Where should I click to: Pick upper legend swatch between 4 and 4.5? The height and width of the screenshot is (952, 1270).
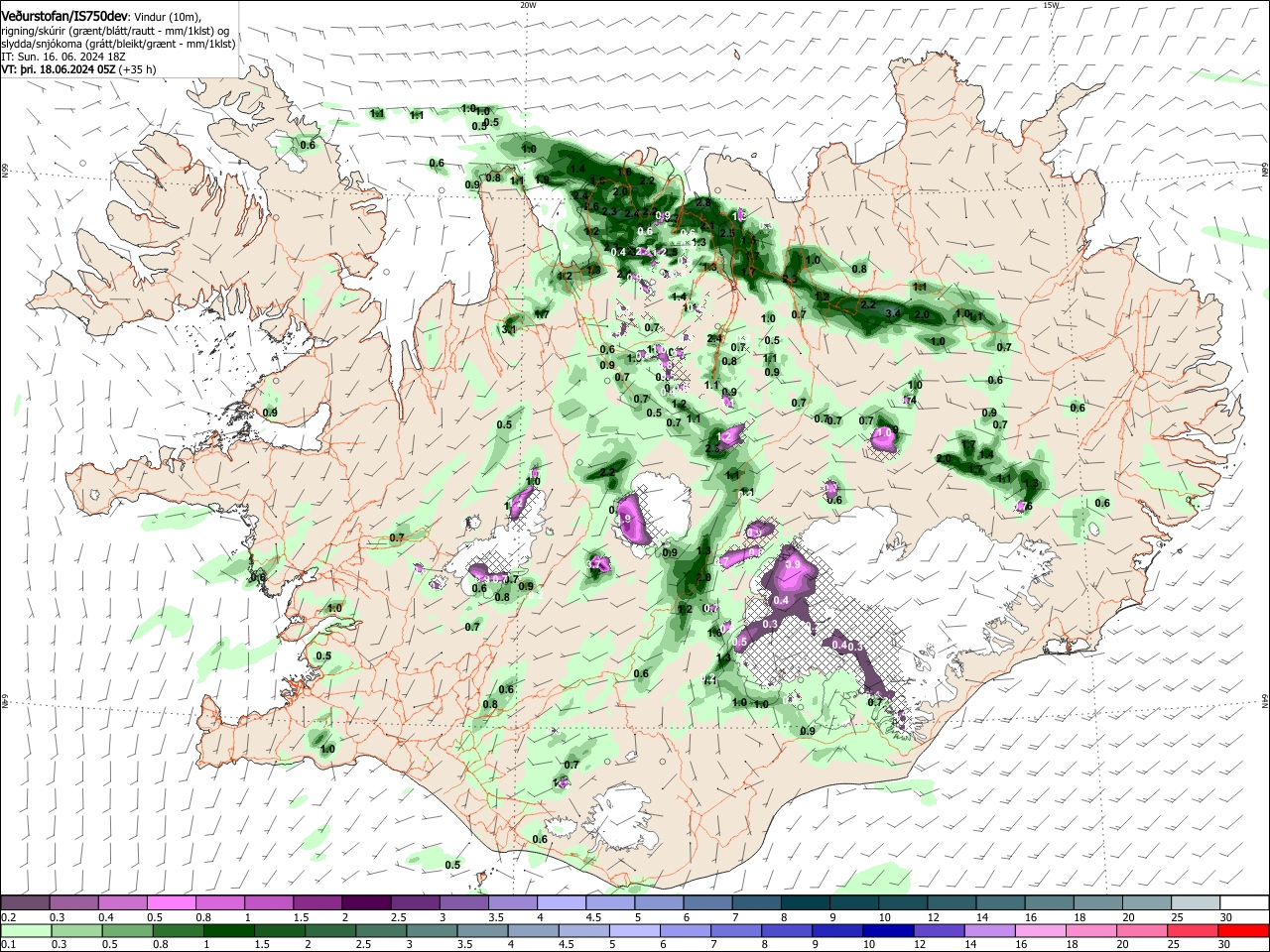pyautogui.click(x=561, y=902)
